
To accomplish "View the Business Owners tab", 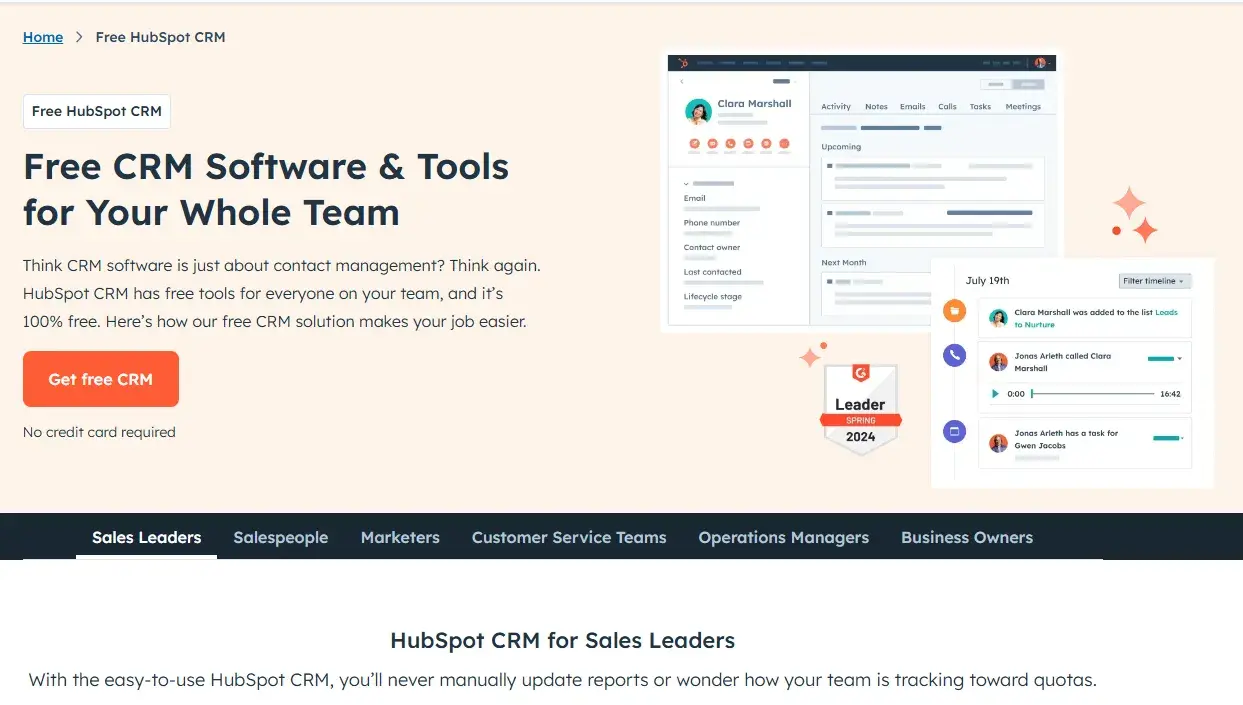I will (x=967, y=537).
